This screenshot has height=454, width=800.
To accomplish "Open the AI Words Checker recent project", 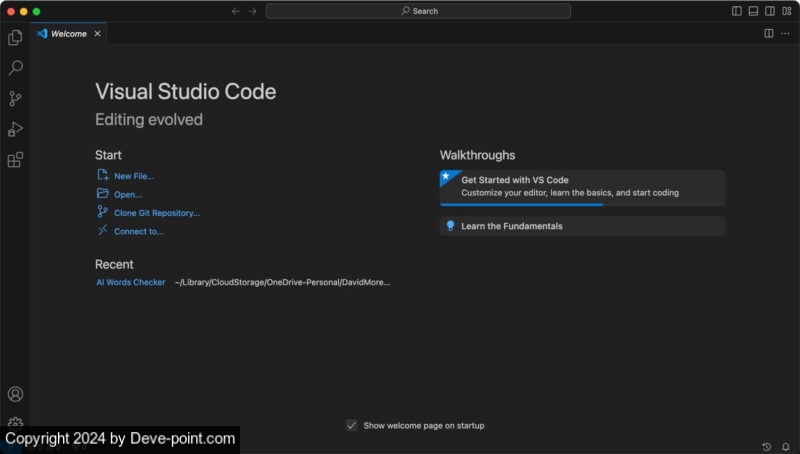I will pos(130,282).
